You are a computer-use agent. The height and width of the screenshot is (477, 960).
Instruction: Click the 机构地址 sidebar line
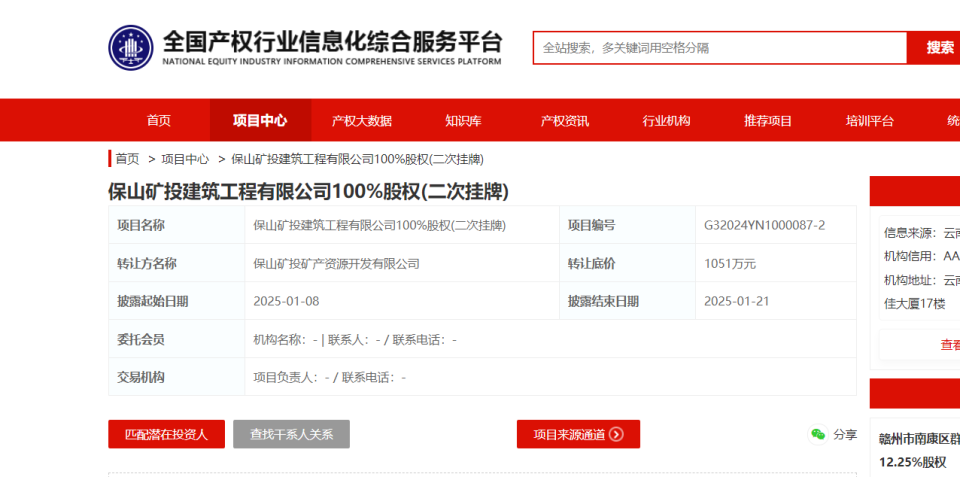coord(921,280)
